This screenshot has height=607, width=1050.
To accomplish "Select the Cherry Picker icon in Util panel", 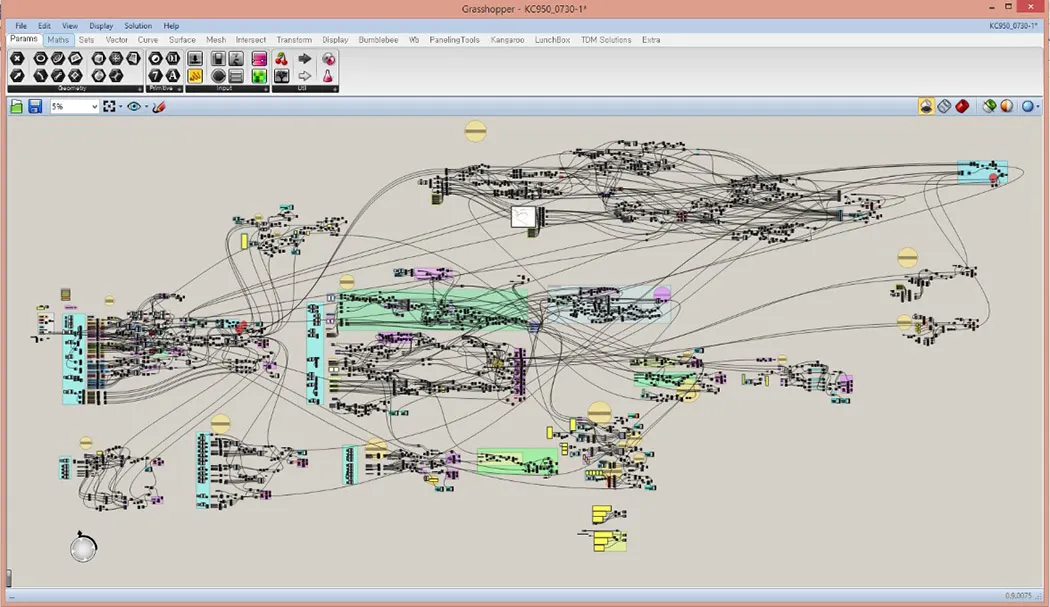I will coord(281,59).
